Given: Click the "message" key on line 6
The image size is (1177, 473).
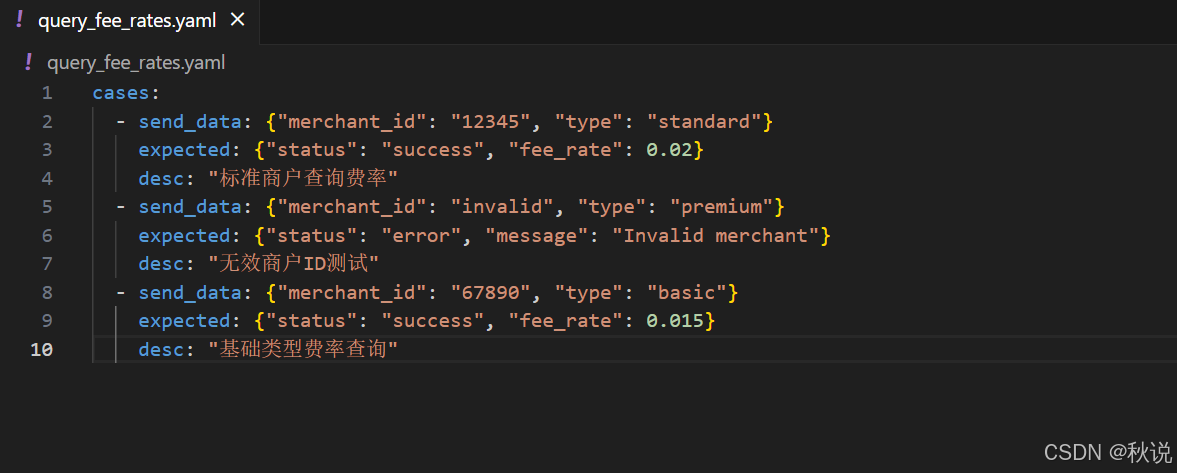Looking at the screenshot, I should (x=536, y=236).
